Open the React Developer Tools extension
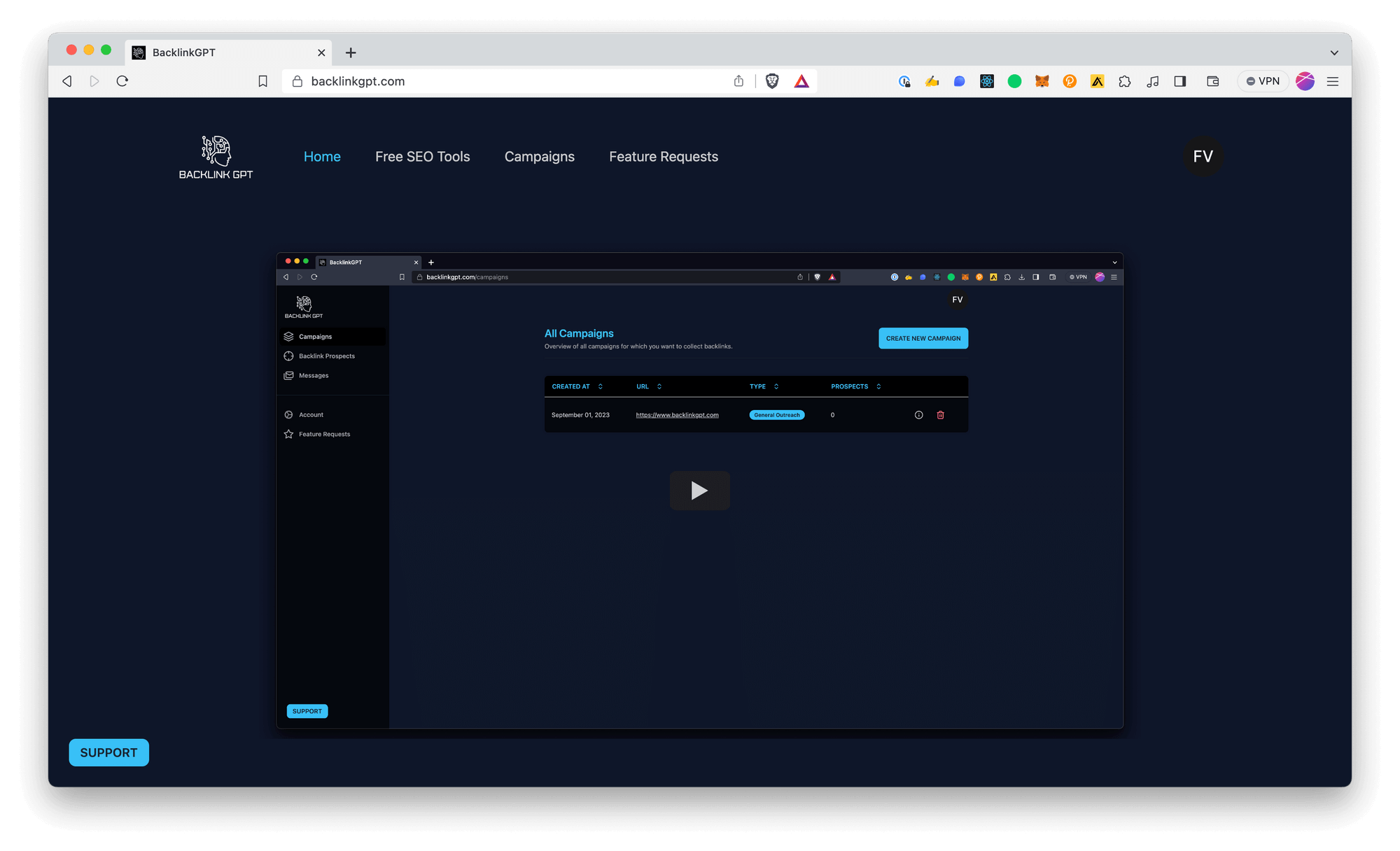This screenshot has height=851, width=1400. tap(987, 81)
